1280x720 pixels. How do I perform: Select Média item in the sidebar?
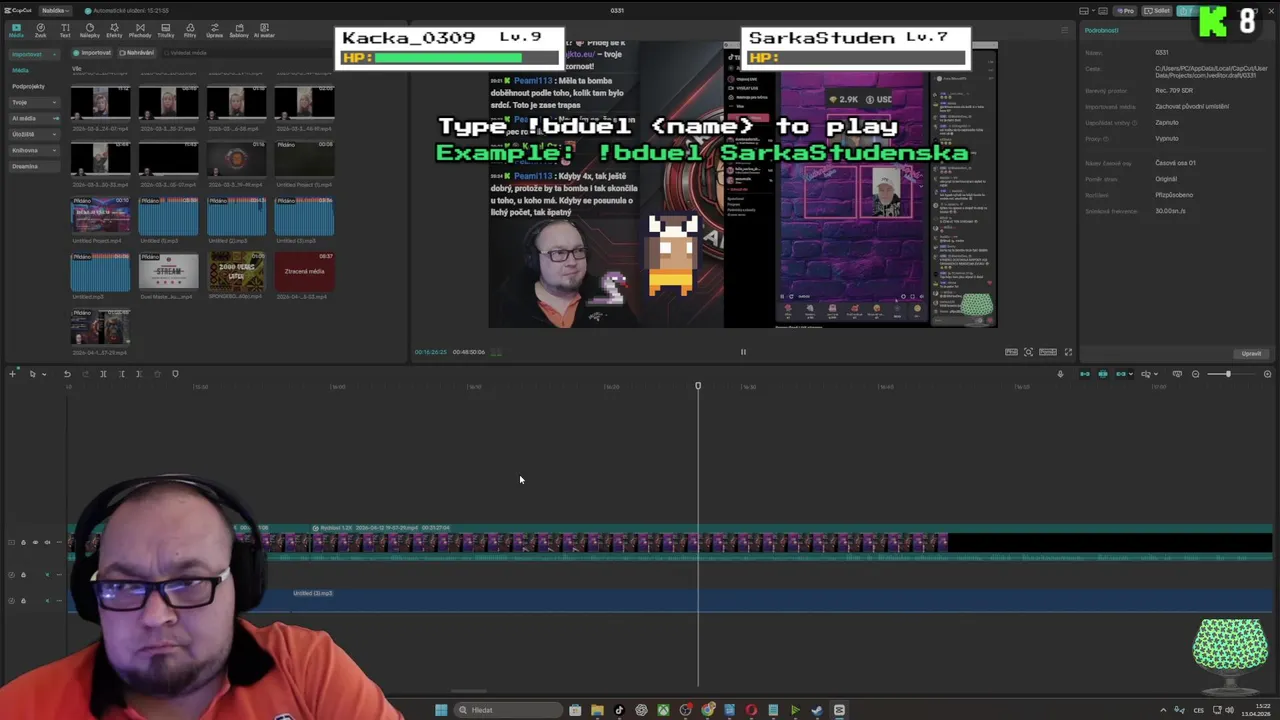tap(21, 70)
